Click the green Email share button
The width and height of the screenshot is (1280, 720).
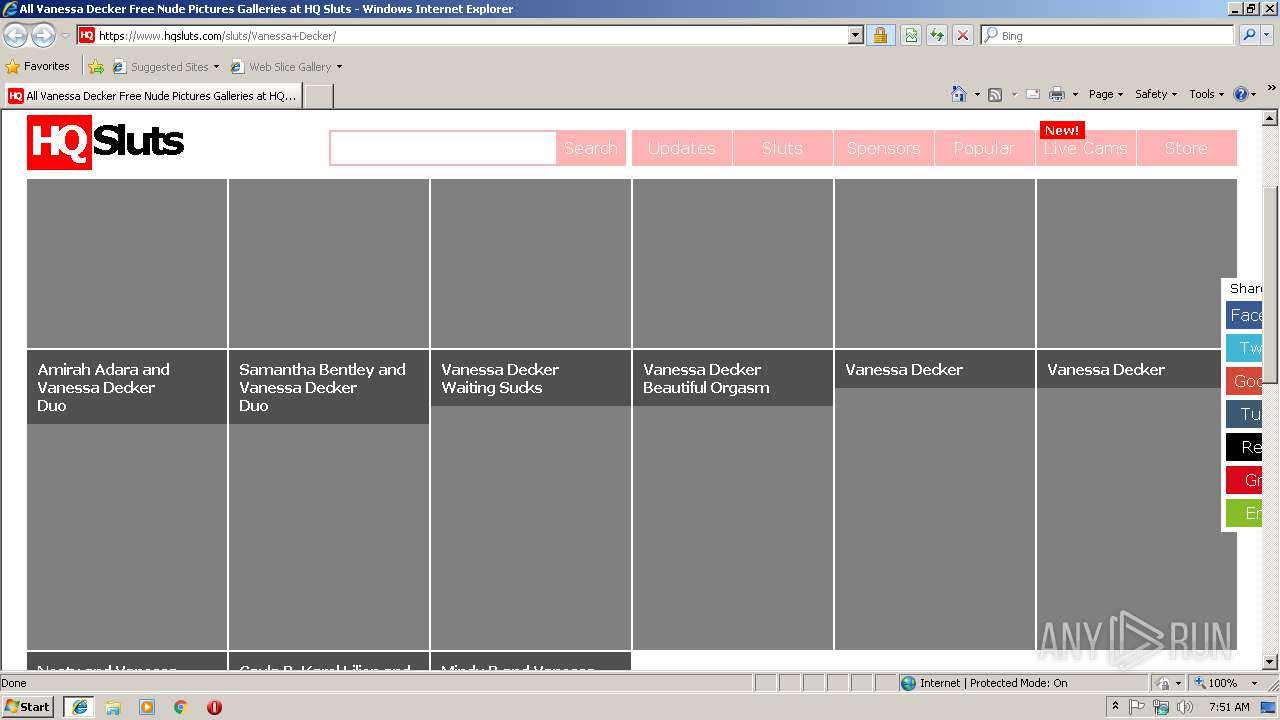[x=1244, y=513]
